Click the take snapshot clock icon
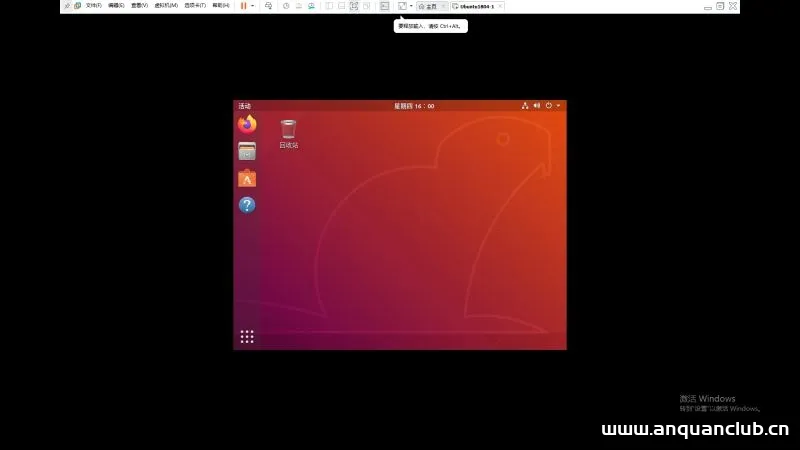This screenshot has height=450, width=800. point(286,6)
